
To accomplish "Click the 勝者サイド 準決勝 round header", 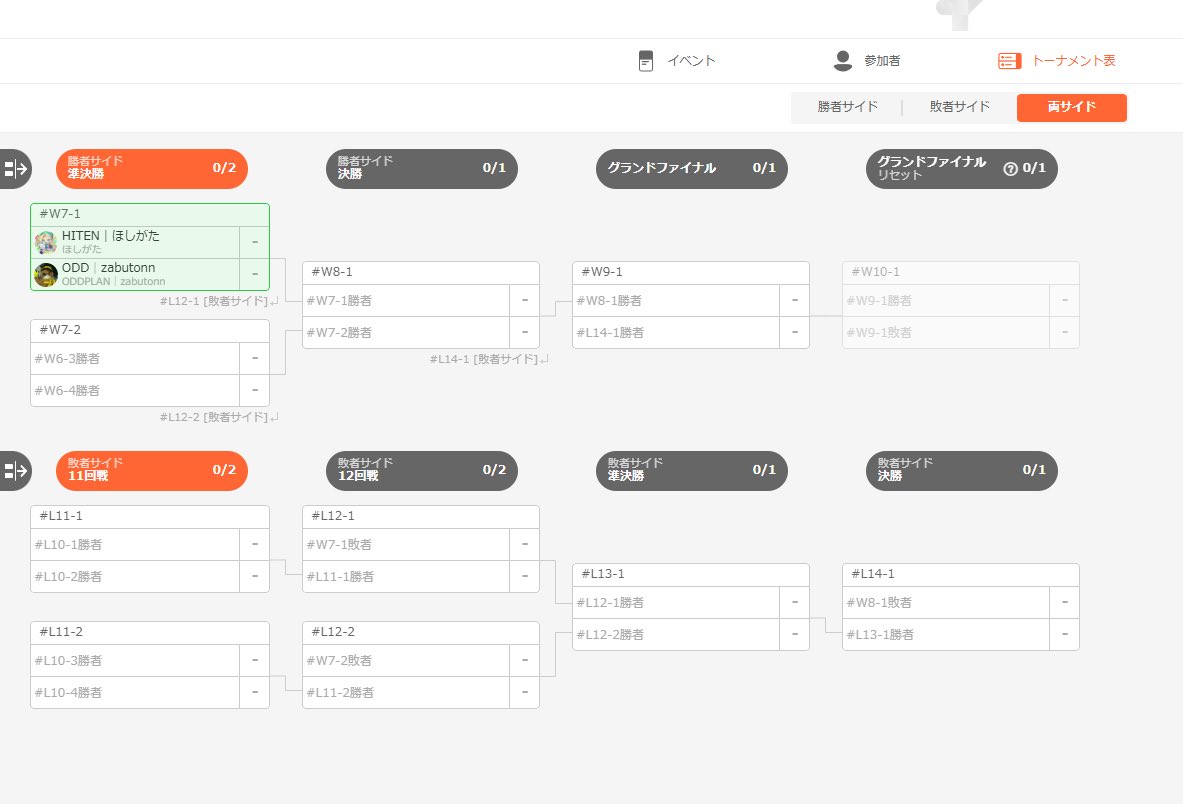I will click(x=152, y=169).
